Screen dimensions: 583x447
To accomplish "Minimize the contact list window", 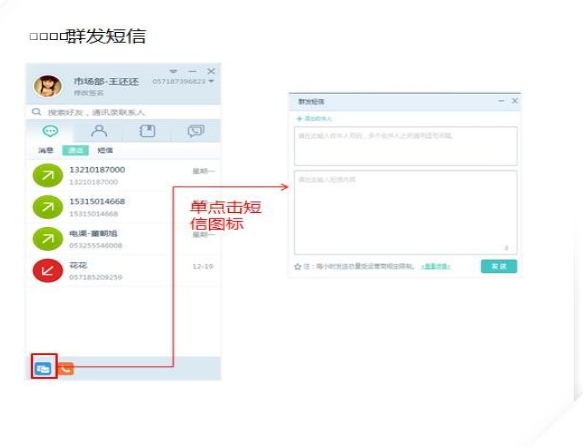I will (x=192, y=71).
